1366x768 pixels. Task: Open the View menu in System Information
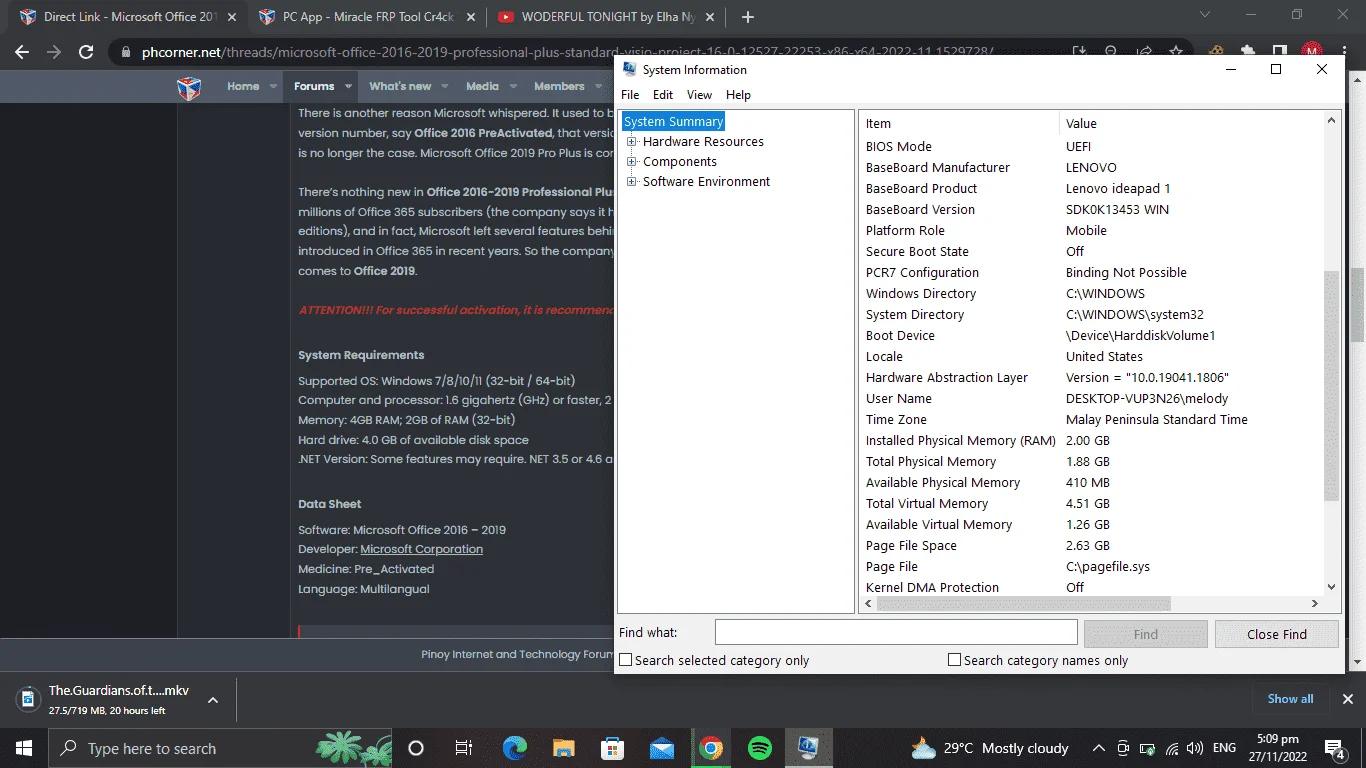click(x=699, y=95)
